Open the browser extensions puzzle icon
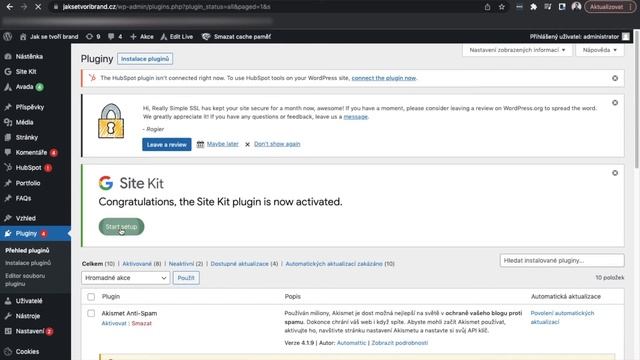The width and height of the screenshot is (640, 360). pos(533,7)
